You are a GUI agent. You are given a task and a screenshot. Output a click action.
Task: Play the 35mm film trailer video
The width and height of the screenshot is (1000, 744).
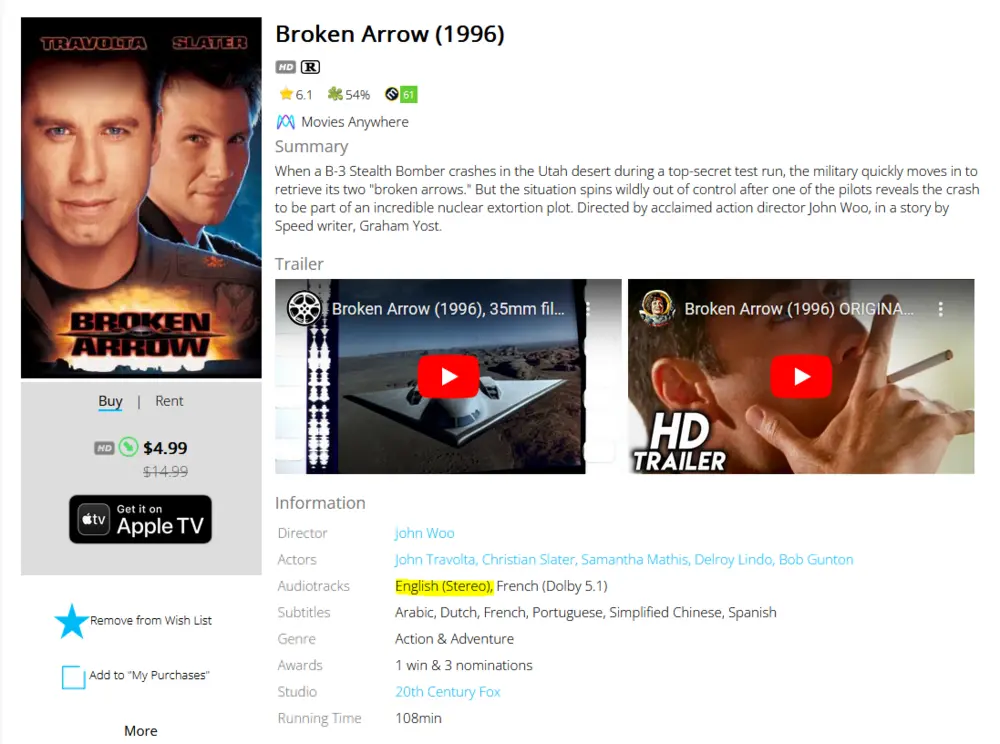448,376
